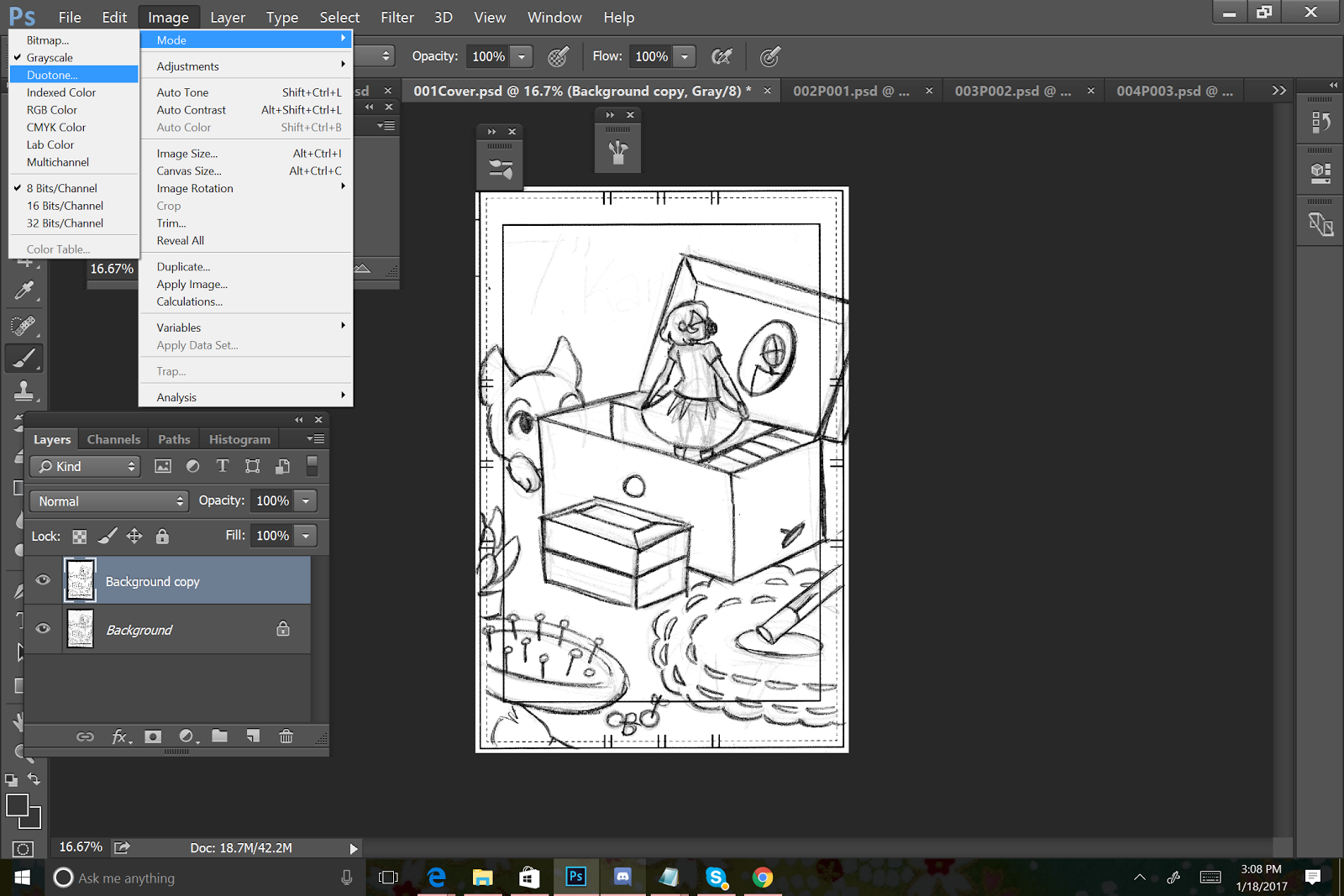Image resolution: width=1344 pixels, height=896 pixels.
Task: Click the Clone Stamp tool
Action: (x=24, y=391)
